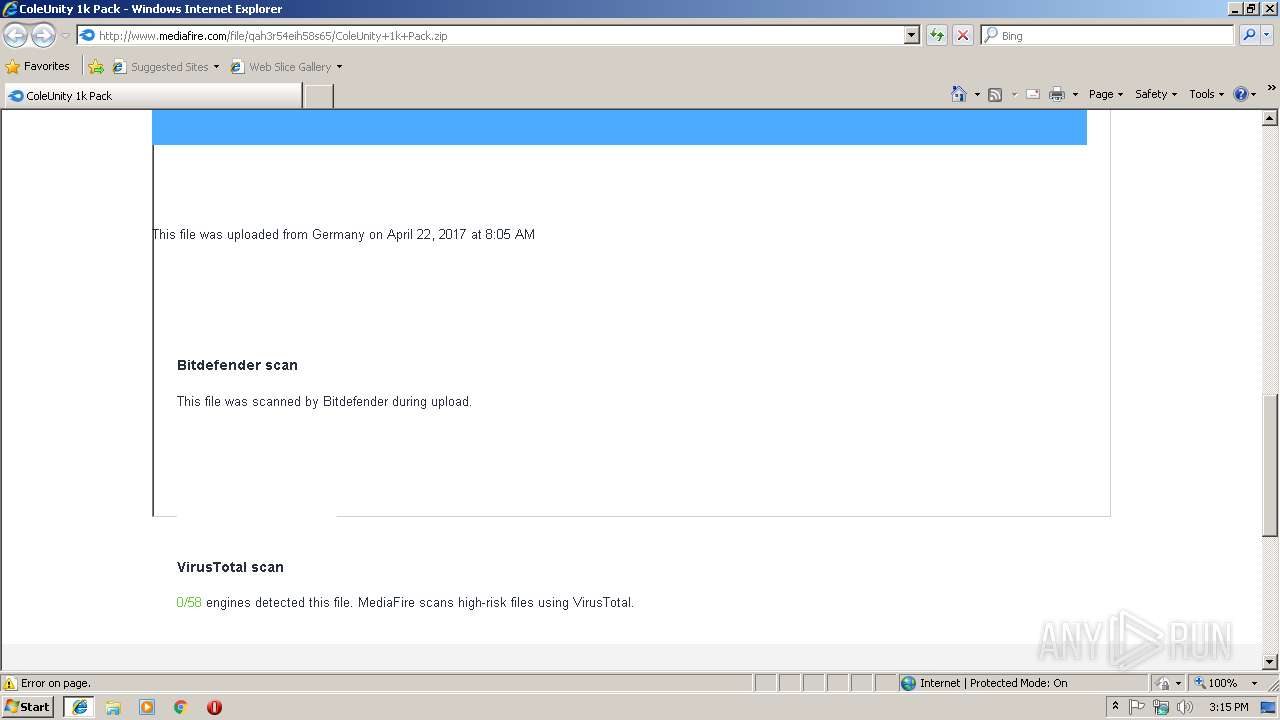Click the security lock privacy icon in status bar
This screenshot has width=1280, height=720.
tap(1163, 683)
